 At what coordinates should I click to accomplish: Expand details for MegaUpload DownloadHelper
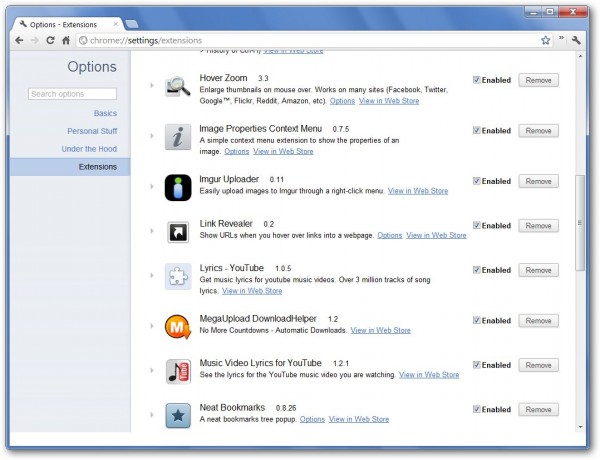coord(152,326)
